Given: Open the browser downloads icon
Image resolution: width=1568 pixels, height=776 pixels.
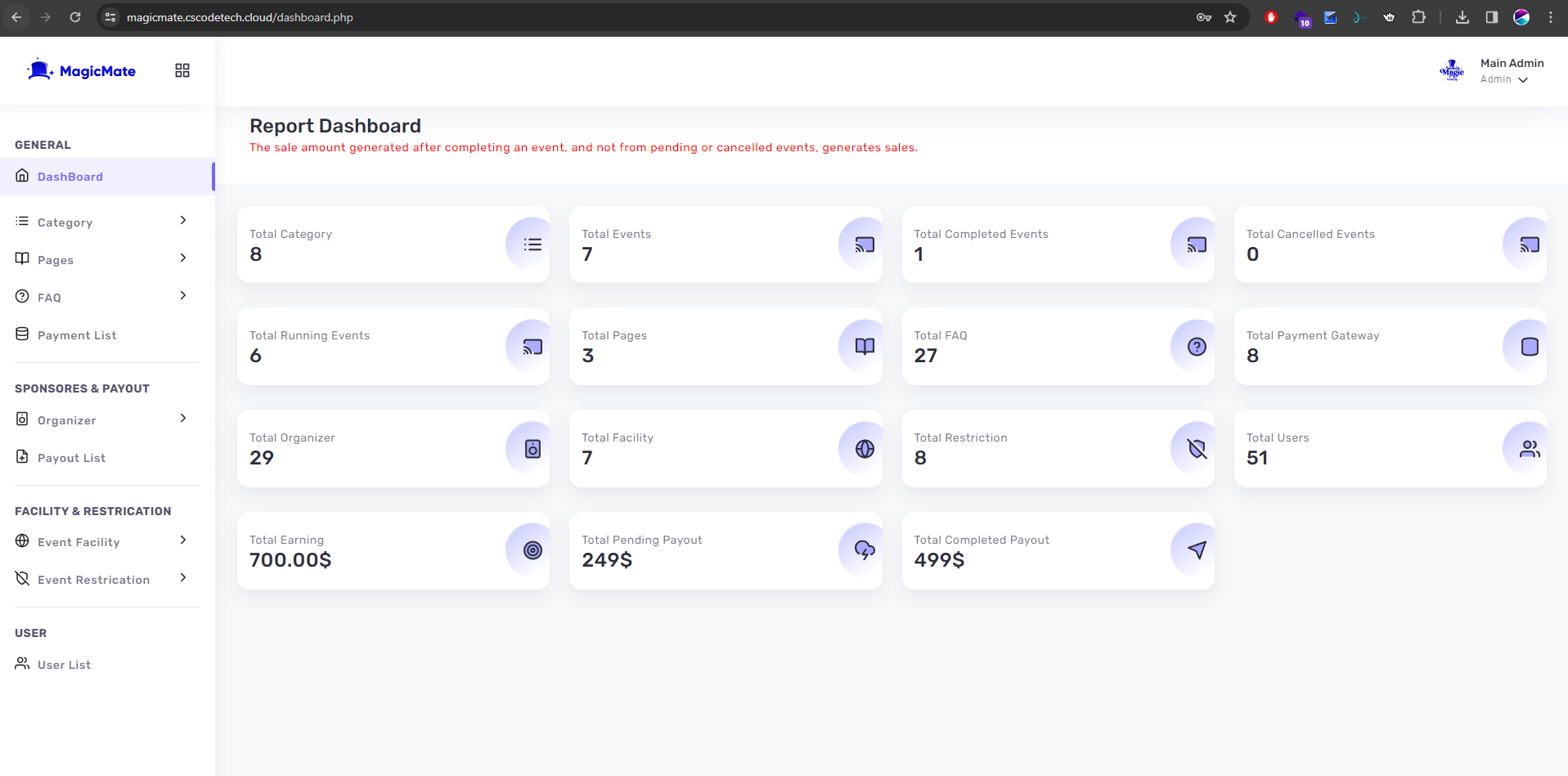Looking at the screenshot, I should (1462, 17).
